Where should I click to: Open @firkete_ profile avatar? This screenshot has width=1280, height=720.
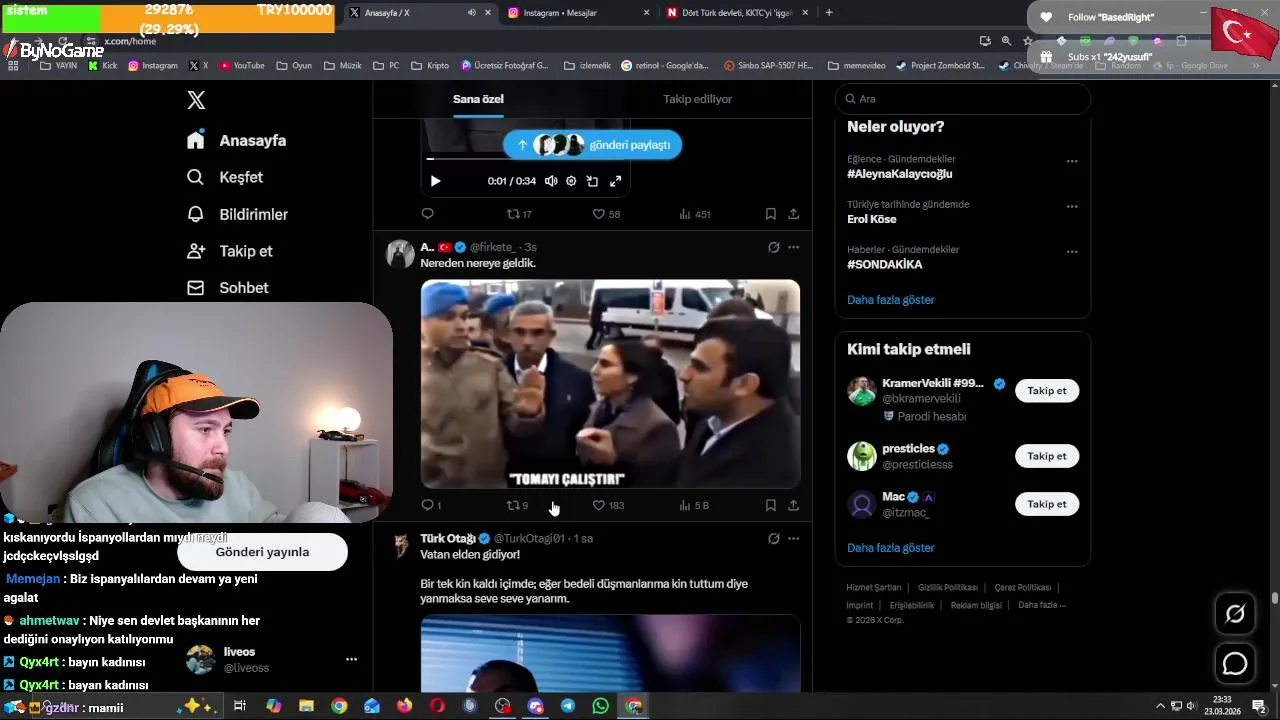[400, 253]
